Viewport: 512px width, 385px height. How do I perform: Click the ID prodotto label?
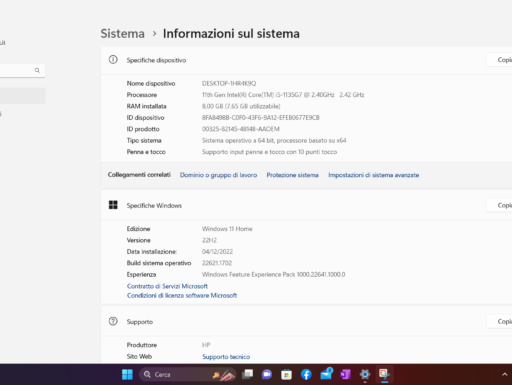143,129
